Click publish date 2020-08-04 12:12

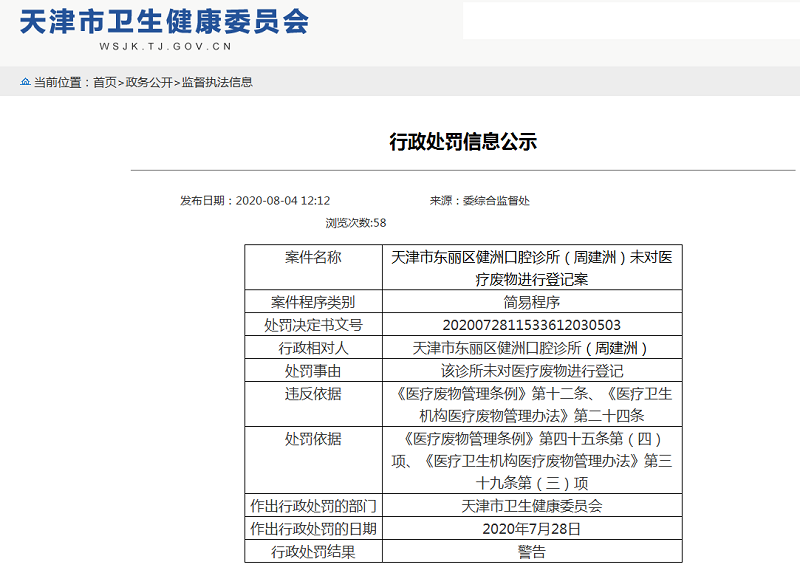283,201
